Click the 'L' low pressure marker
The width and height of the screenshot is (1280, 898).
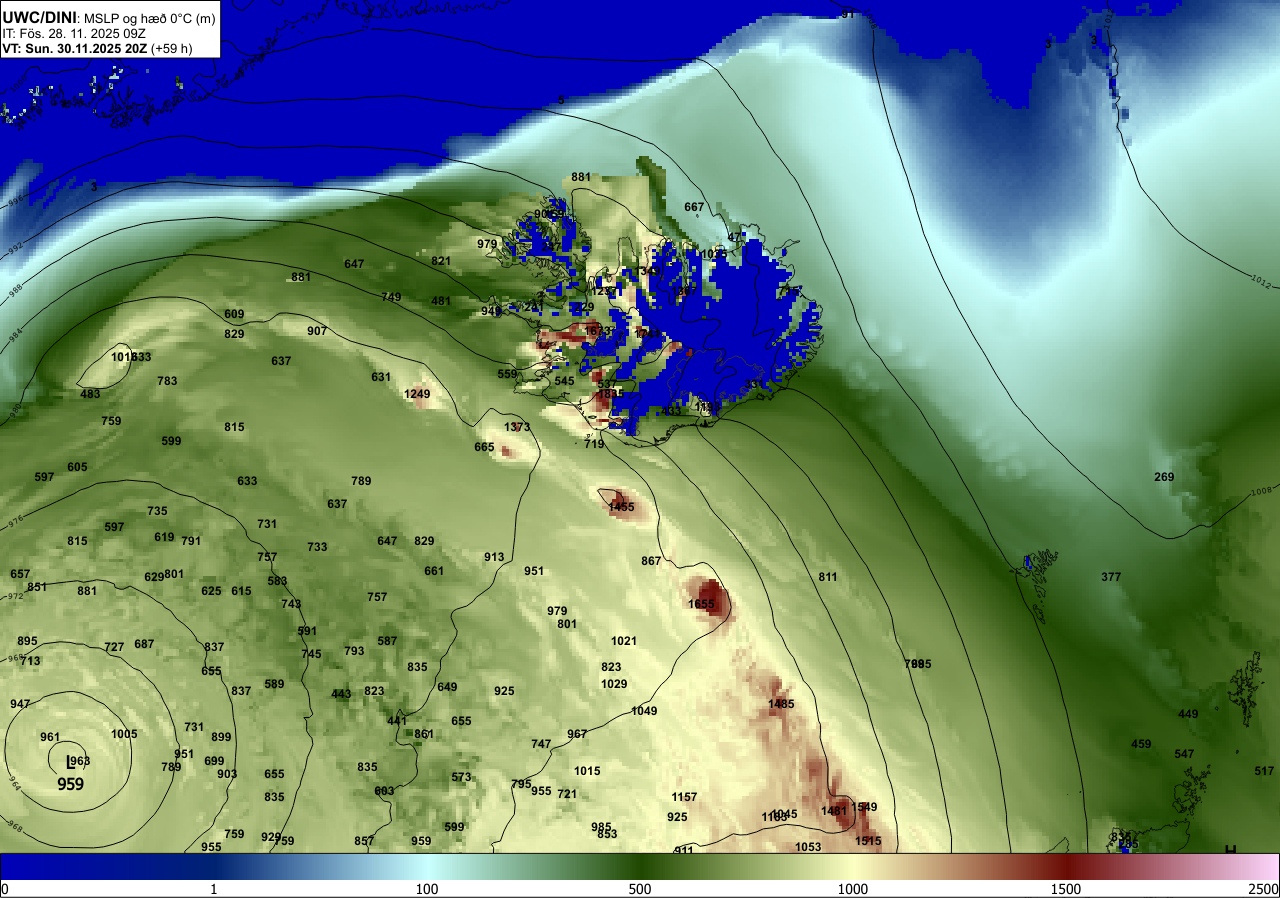tap(69, 762)
